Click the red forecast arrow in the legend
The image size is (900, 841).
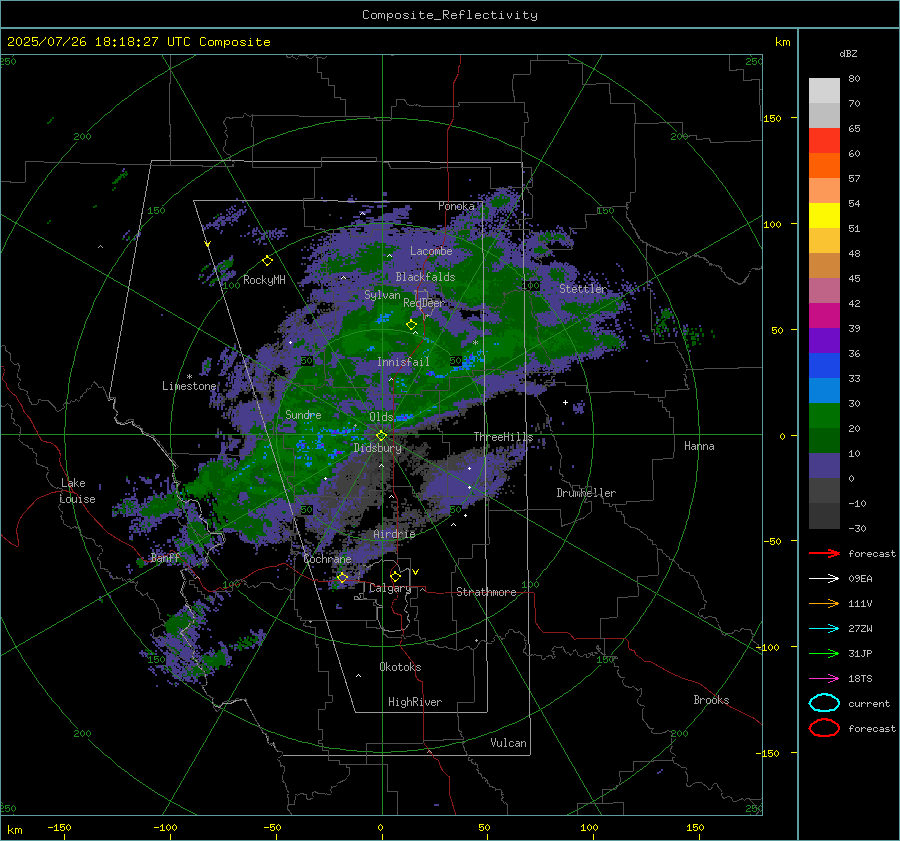(x=824, y=553)
